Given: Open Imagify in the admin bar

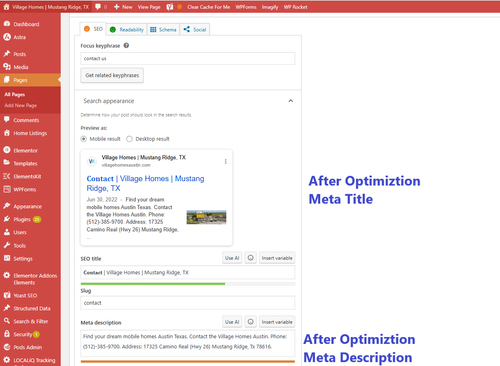Looking at the screenshot, I should point(270,7).
